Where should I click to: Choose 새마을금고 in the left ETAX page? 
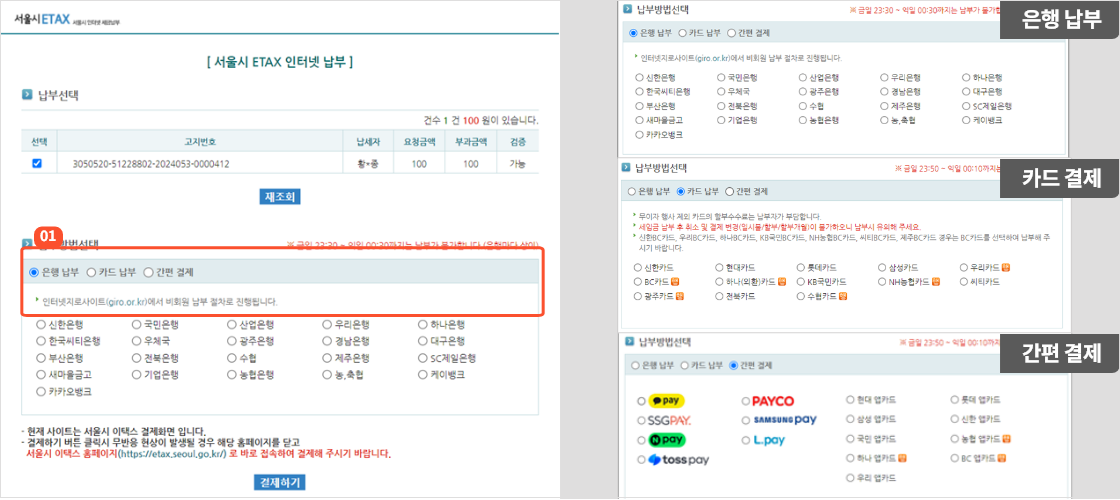coord(41,374)
